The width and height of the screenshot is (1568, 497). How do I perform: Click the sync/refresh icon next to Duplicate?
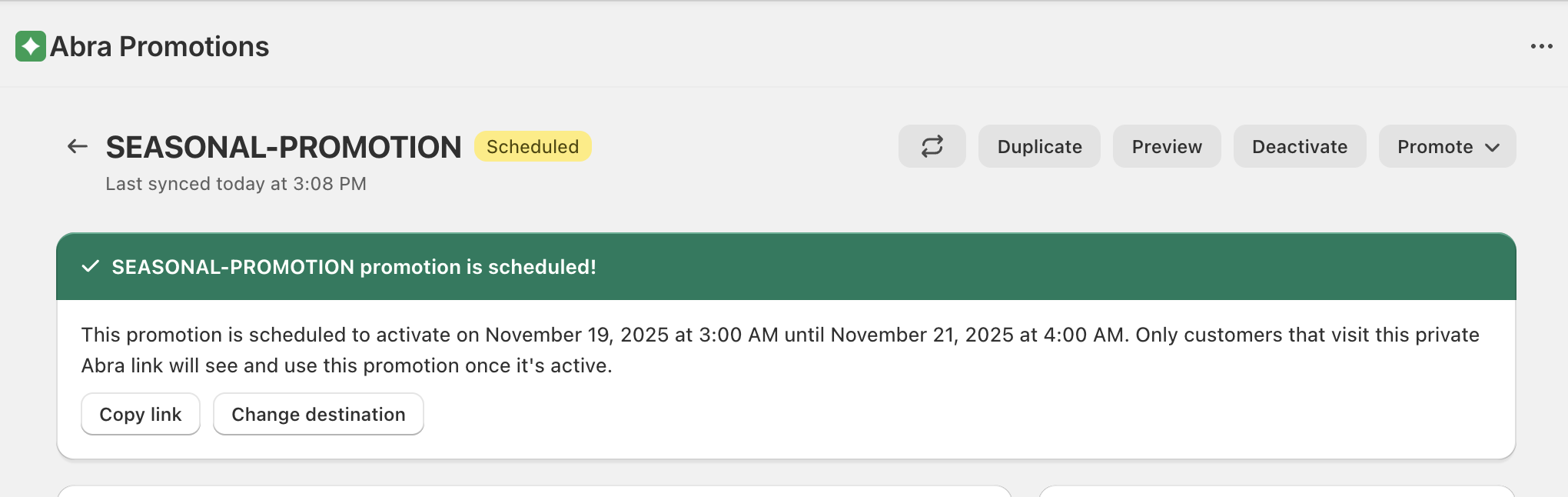pyautogui.click(x=932, y=146)
